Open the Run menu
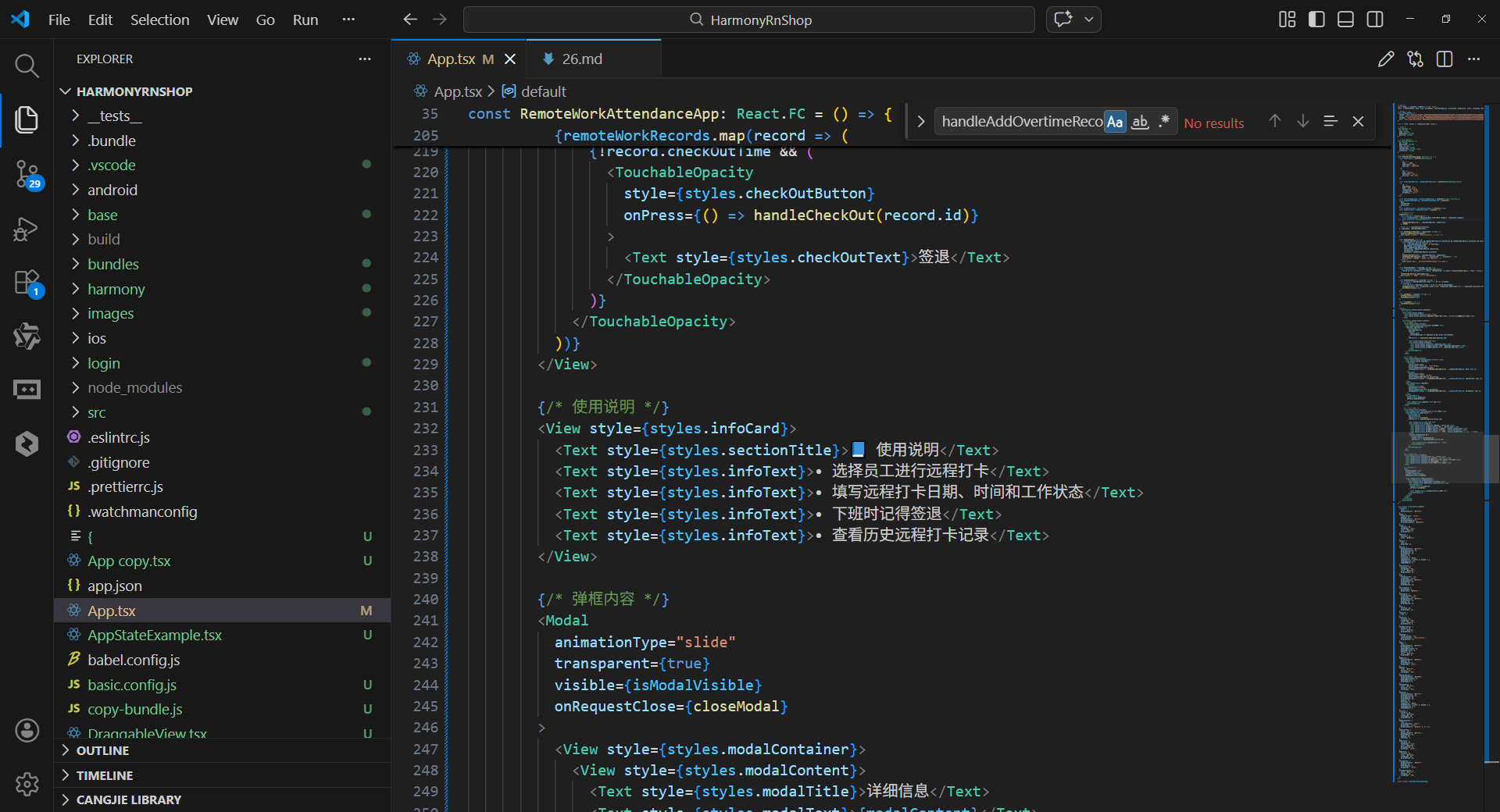The image size is (1500, 812). click(x=305, y=20)
